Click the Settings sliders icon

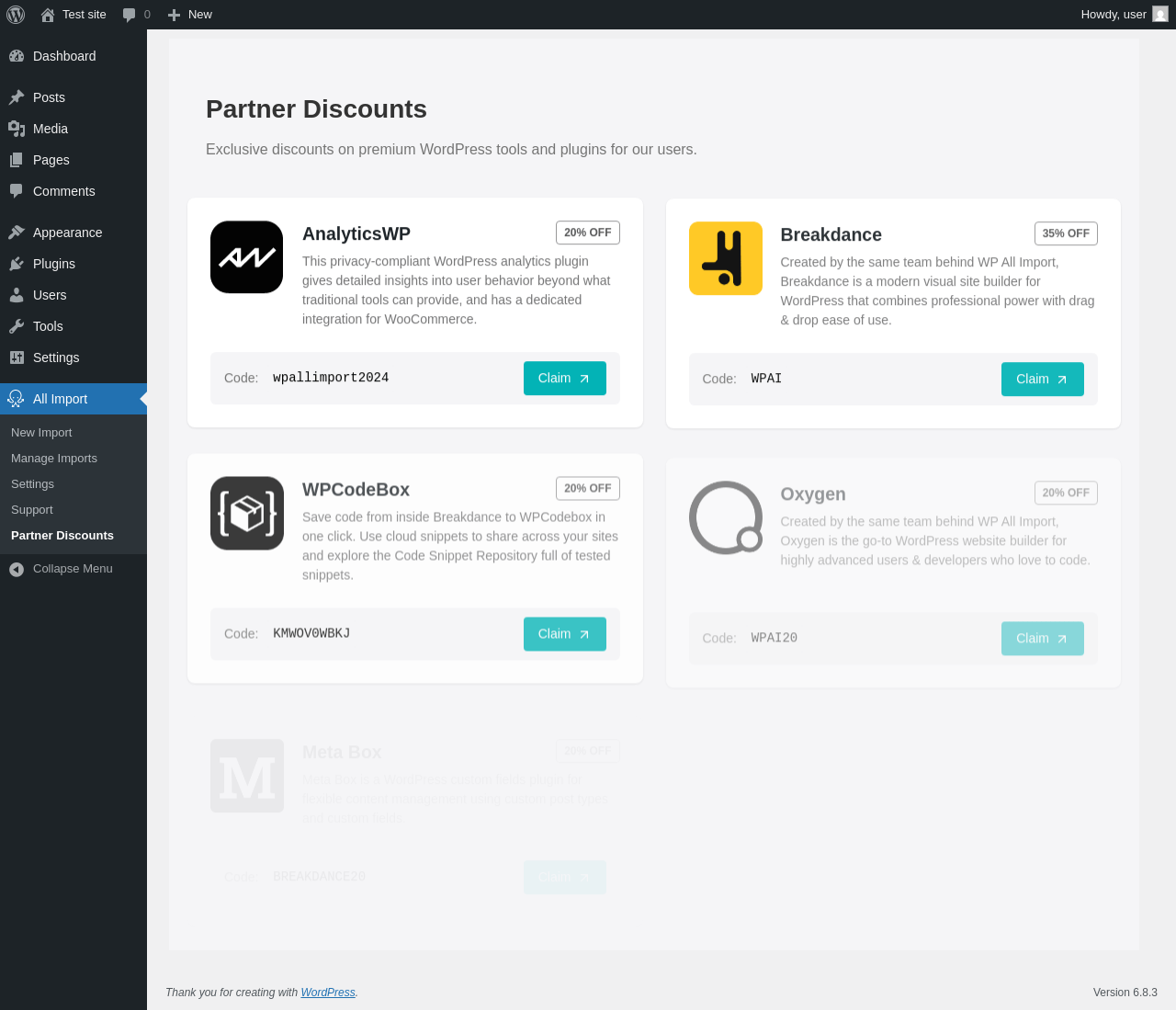(x=17, y=357)
